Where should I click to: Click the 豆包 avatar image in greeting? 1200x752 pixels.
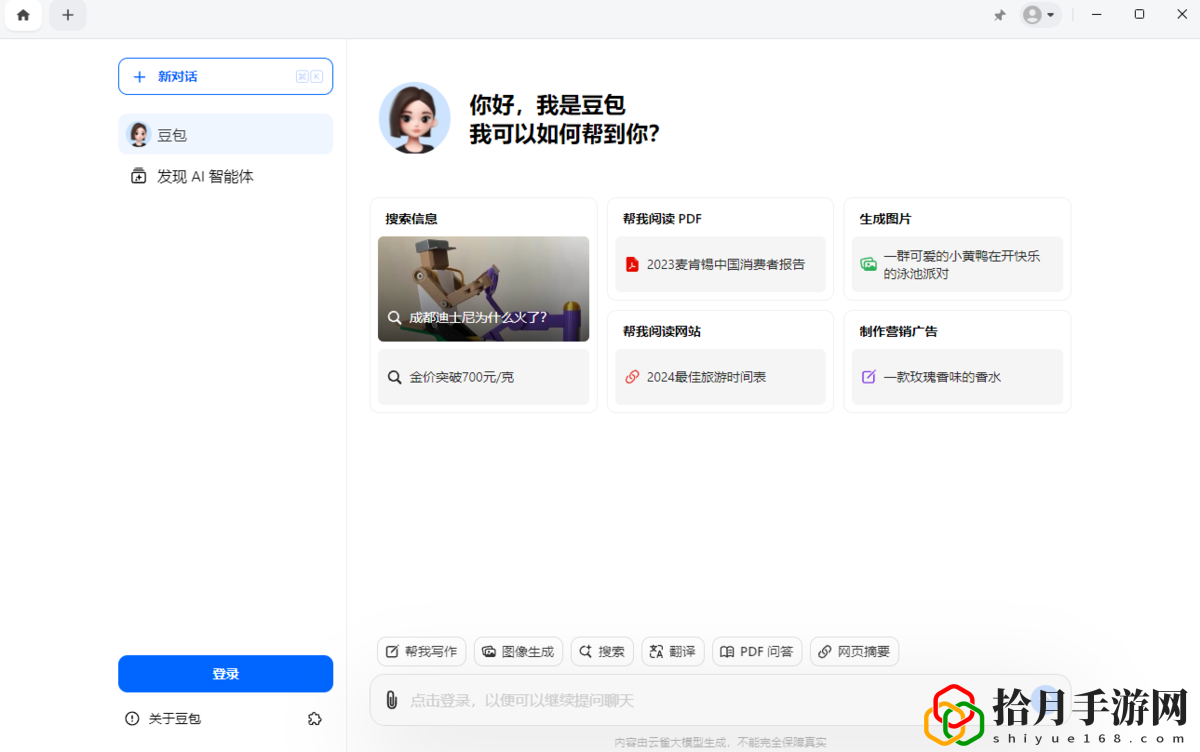[414, 118]
